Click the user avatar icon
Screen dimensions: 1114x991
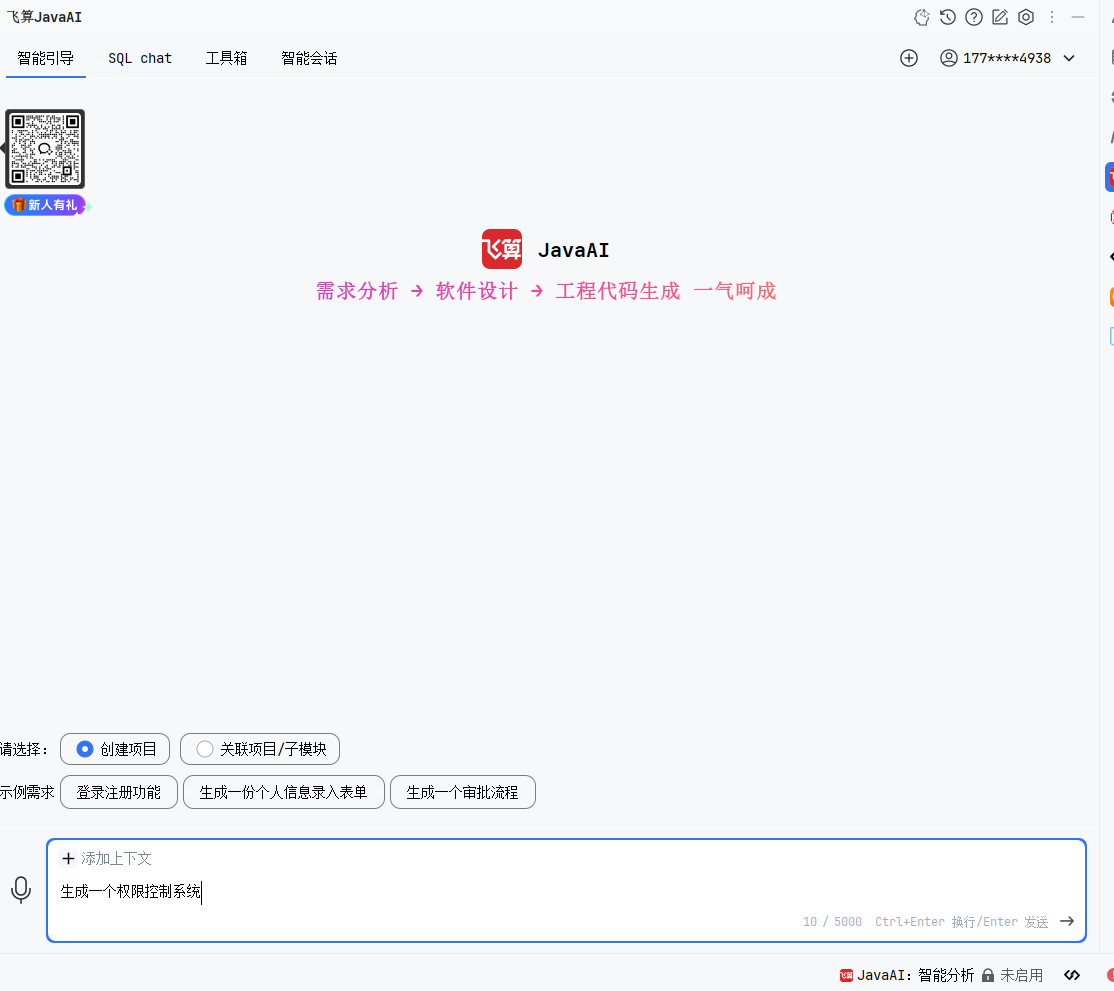click(948, 58)
